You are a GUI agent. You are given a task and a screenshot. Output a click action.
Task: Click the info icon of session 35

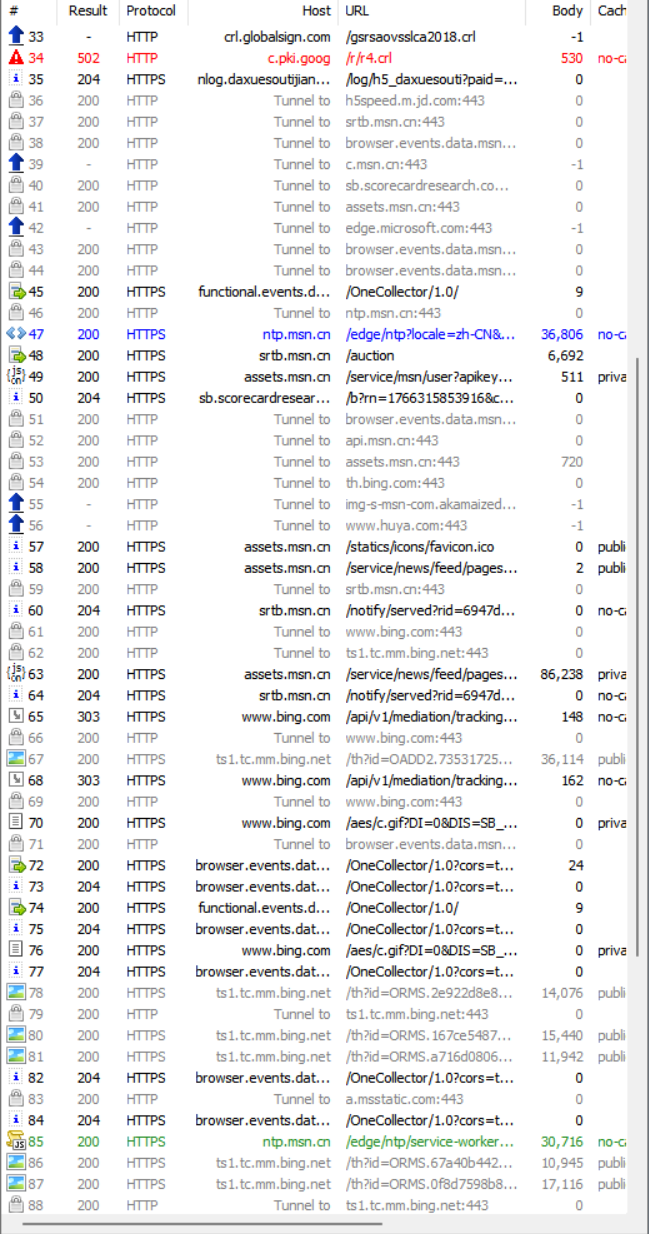pyautogui.click(x=16, y=79)
